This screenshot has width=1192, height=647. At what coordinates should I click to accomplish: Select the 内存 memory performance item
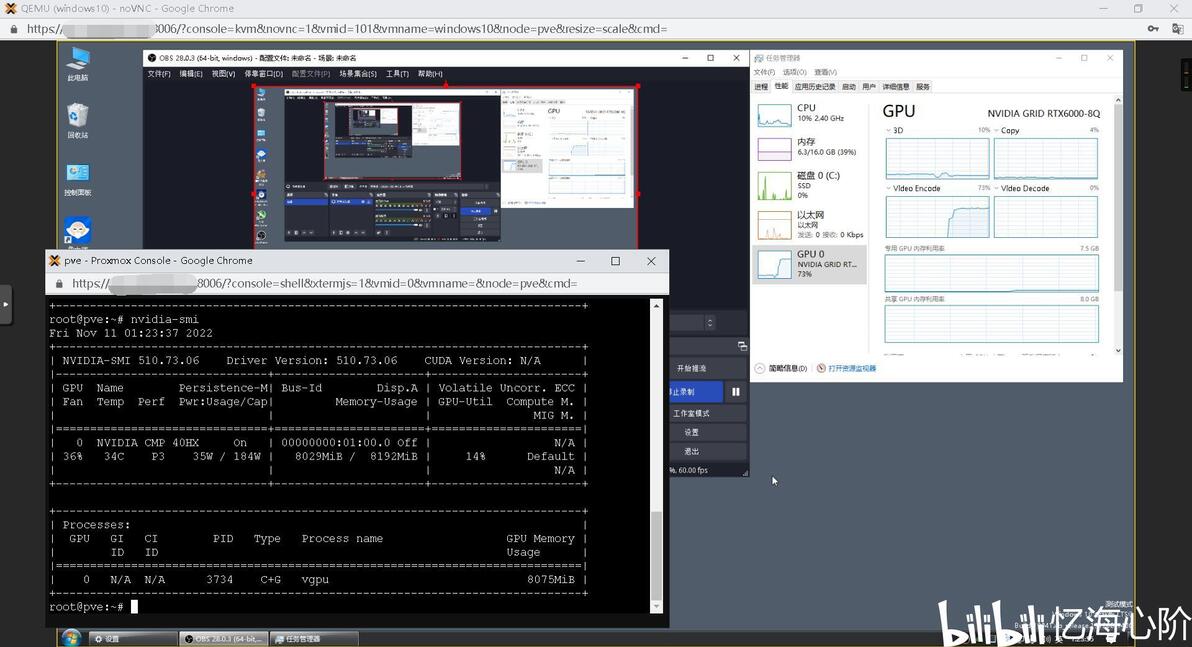pos(810,148)
